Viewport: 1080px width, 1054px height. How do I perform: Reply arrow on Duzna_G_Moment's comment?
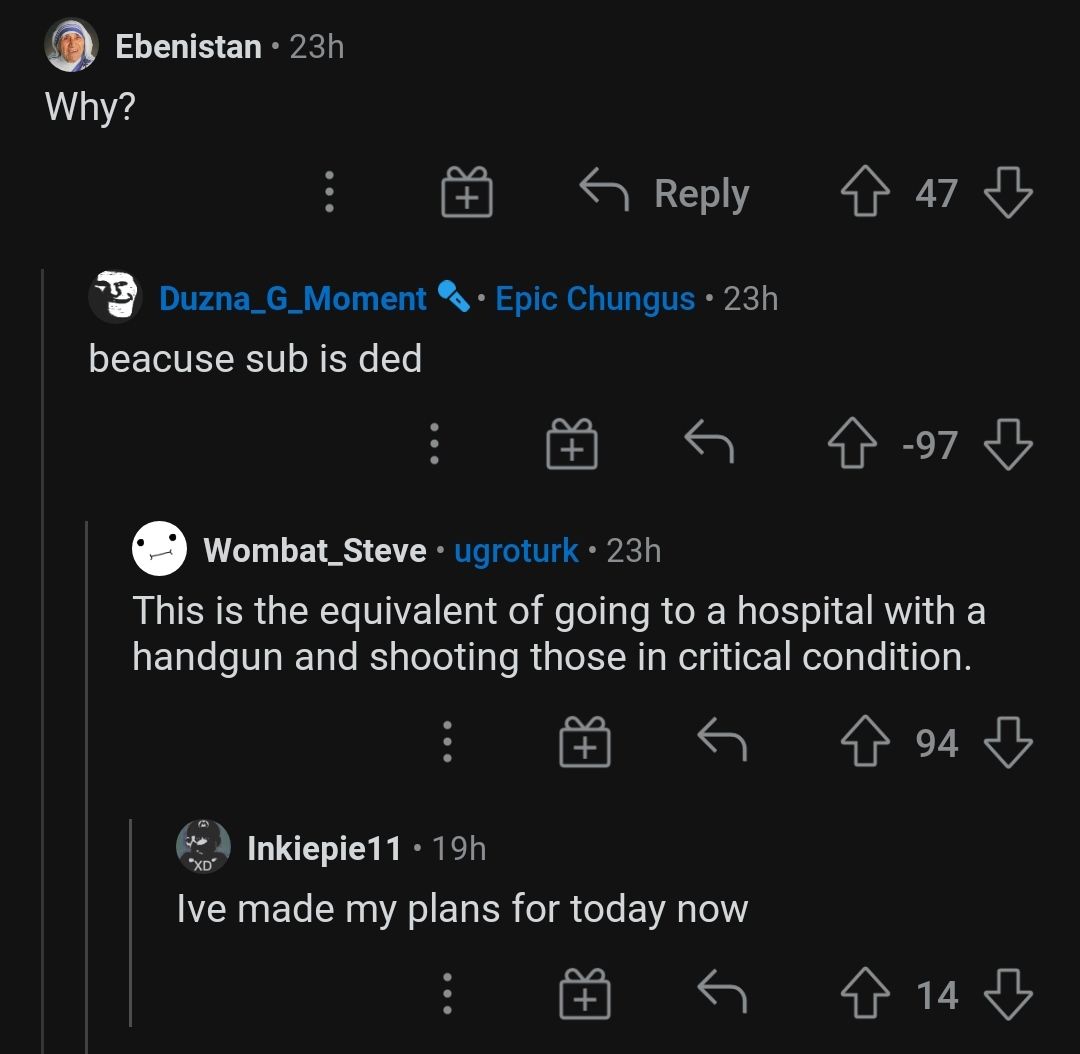(x=708, y=445)
